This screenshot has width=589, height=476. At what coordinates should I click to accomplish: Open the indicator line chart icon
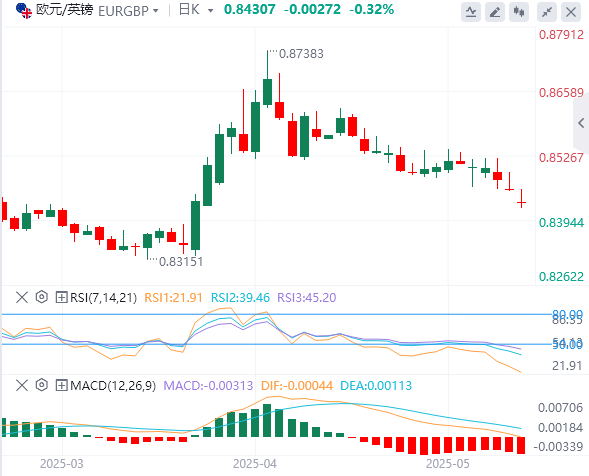[471, 12]
